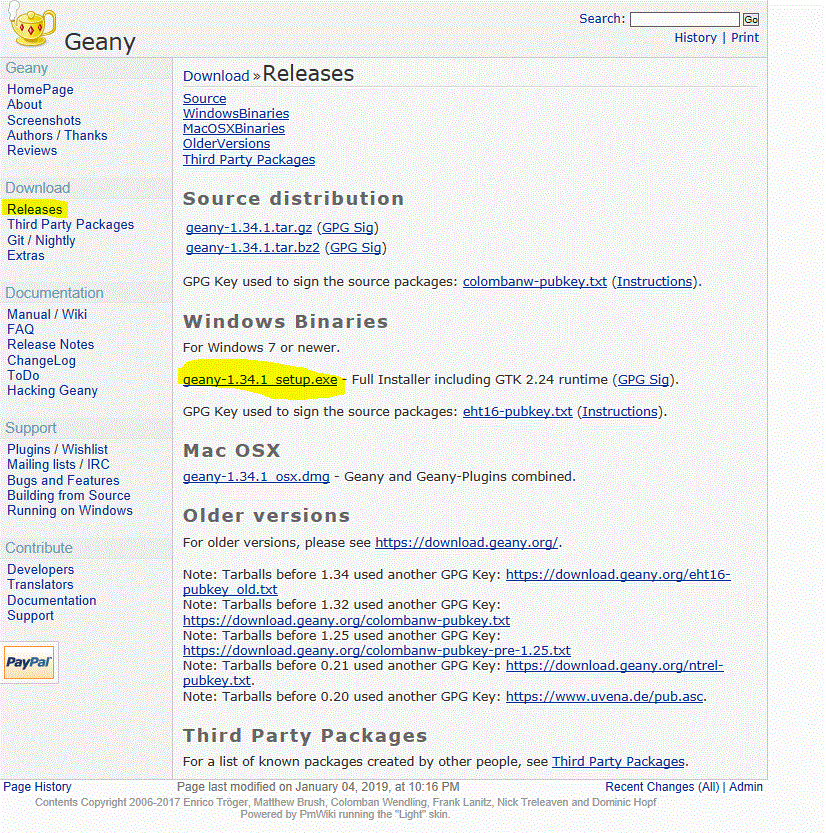826x833 pixels.
Task: Open GPG Sig for the tar.bz2
Action: (356, 248)
